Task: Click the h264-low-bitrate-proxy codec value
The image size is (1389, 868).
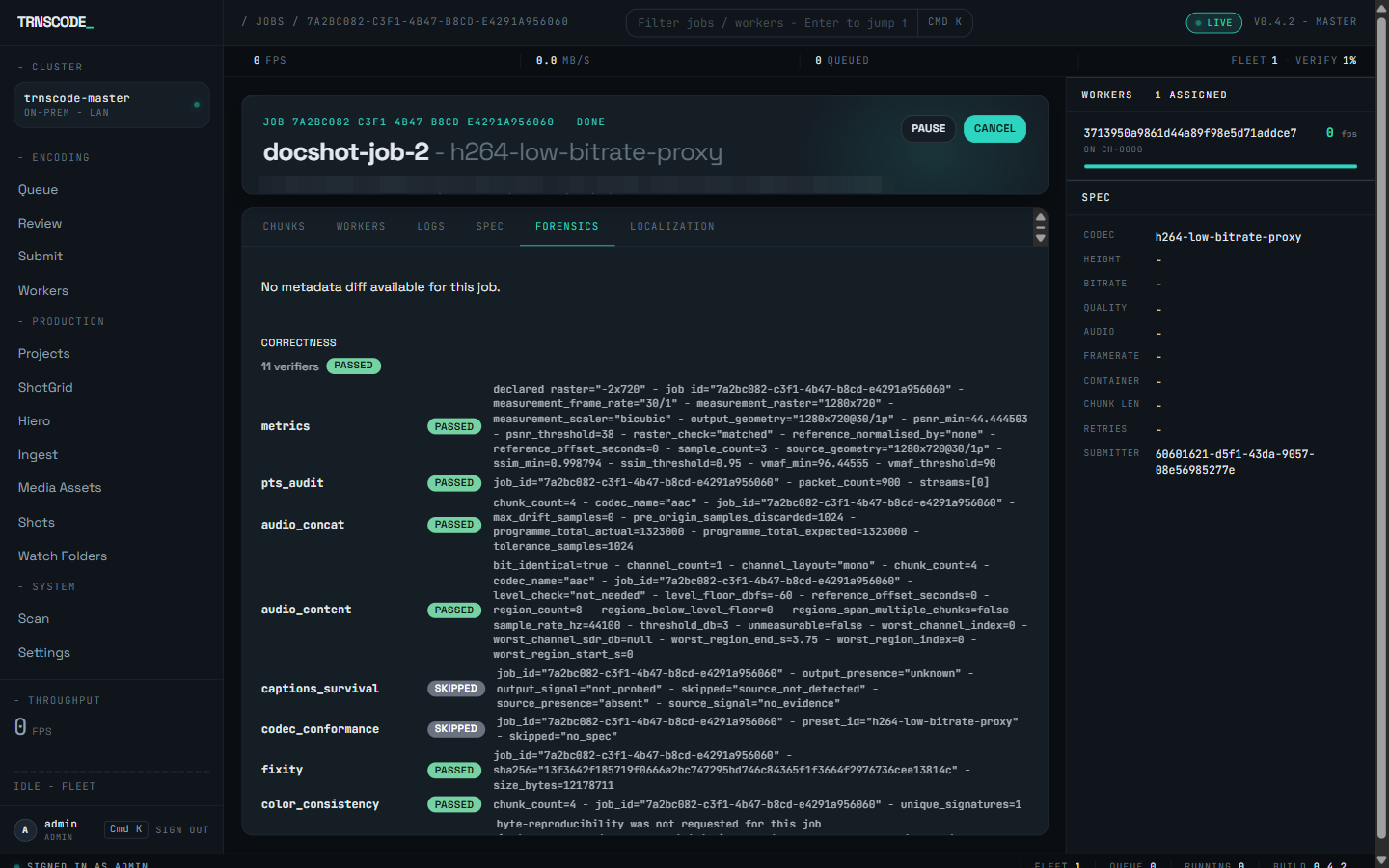Action: coord(1228,237)
